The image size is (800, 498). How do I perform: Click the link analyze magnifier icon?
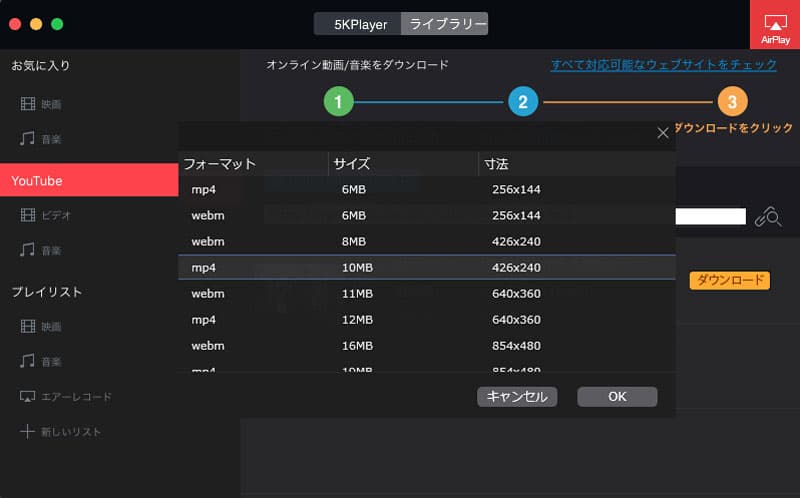(768, 216)
